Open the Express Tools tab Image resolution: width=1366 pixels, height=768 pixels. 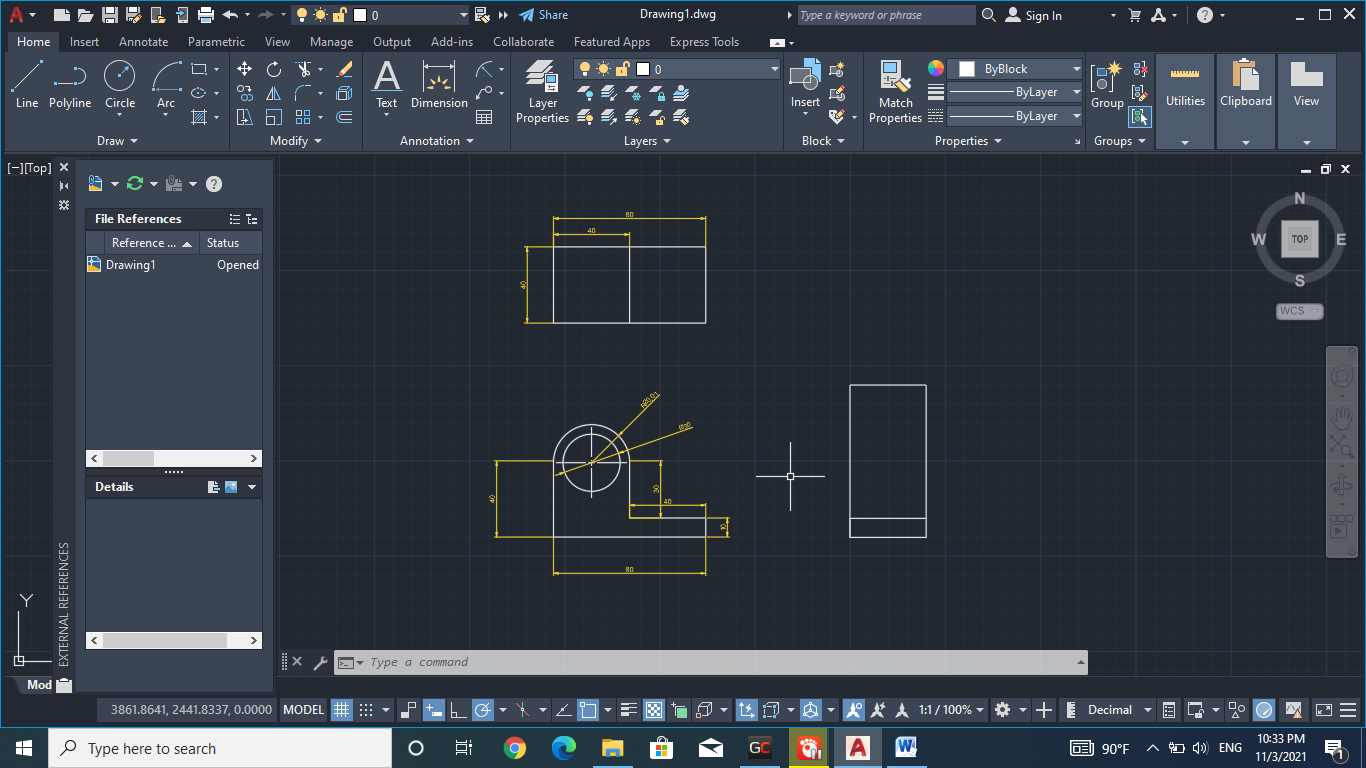point(704,42)
